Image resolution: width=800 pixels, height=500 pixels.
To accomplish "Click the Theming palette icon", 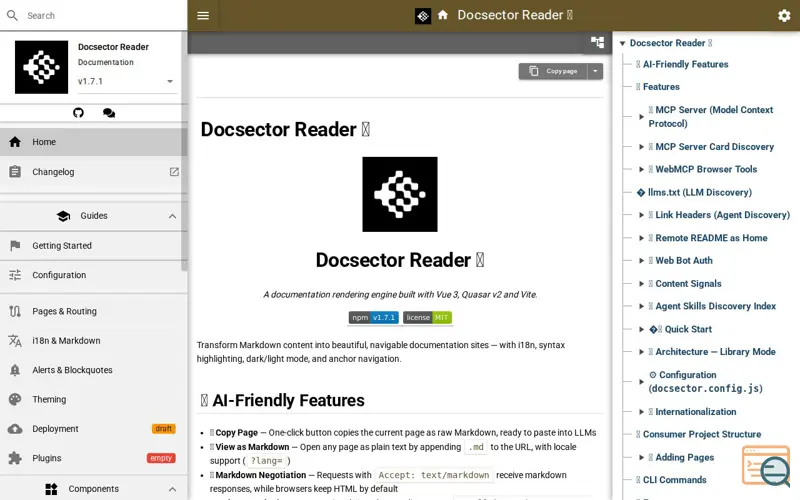I will [x=15, y=399].
